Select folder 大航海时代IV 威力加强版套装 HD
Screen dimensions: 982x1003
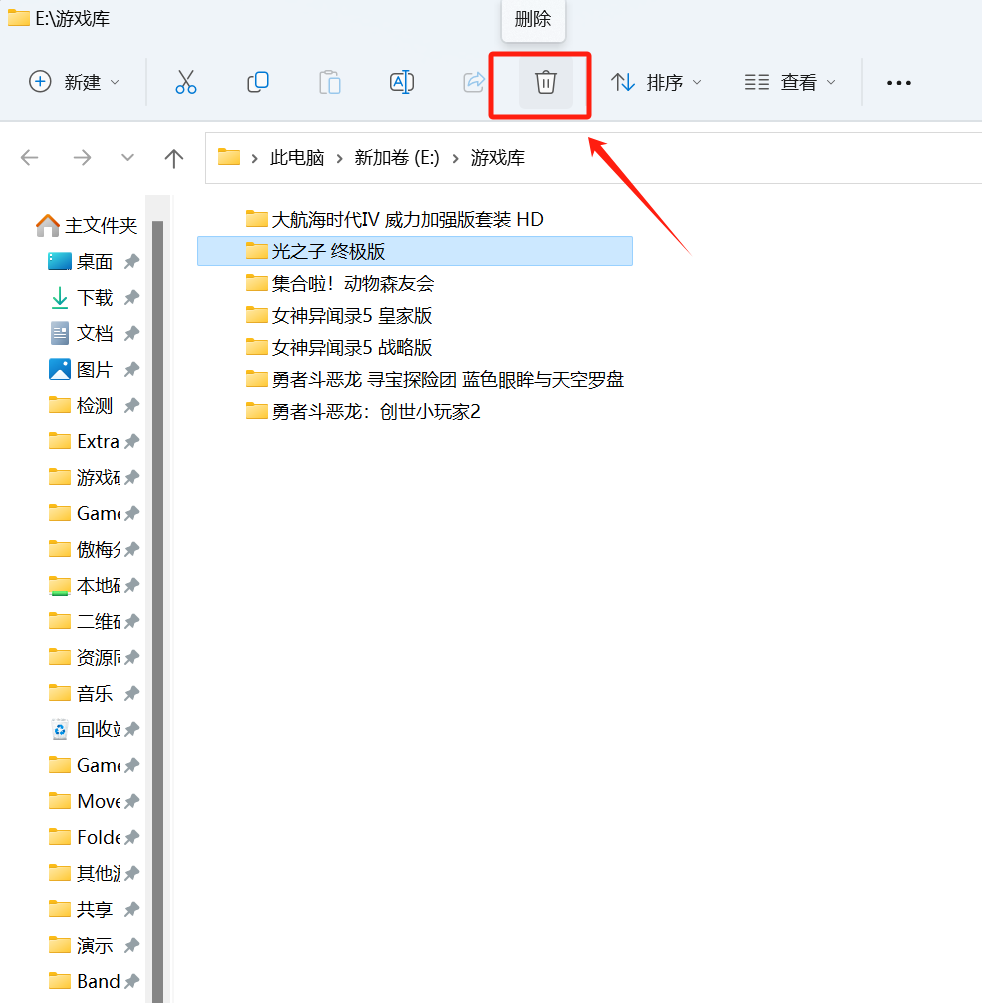pos(415,219)
